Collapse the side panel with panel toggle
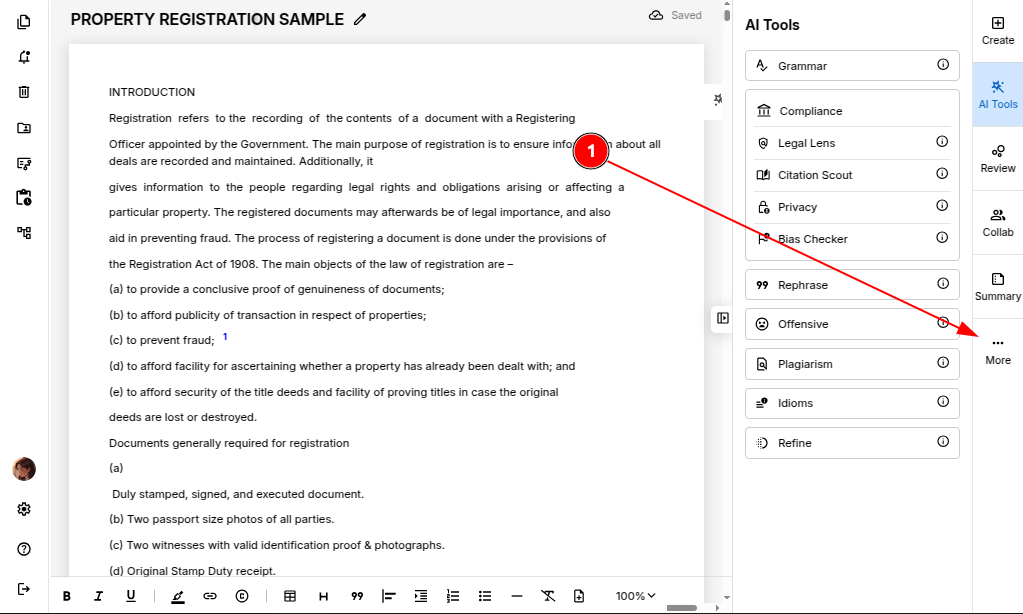 (x=722, y=318)
